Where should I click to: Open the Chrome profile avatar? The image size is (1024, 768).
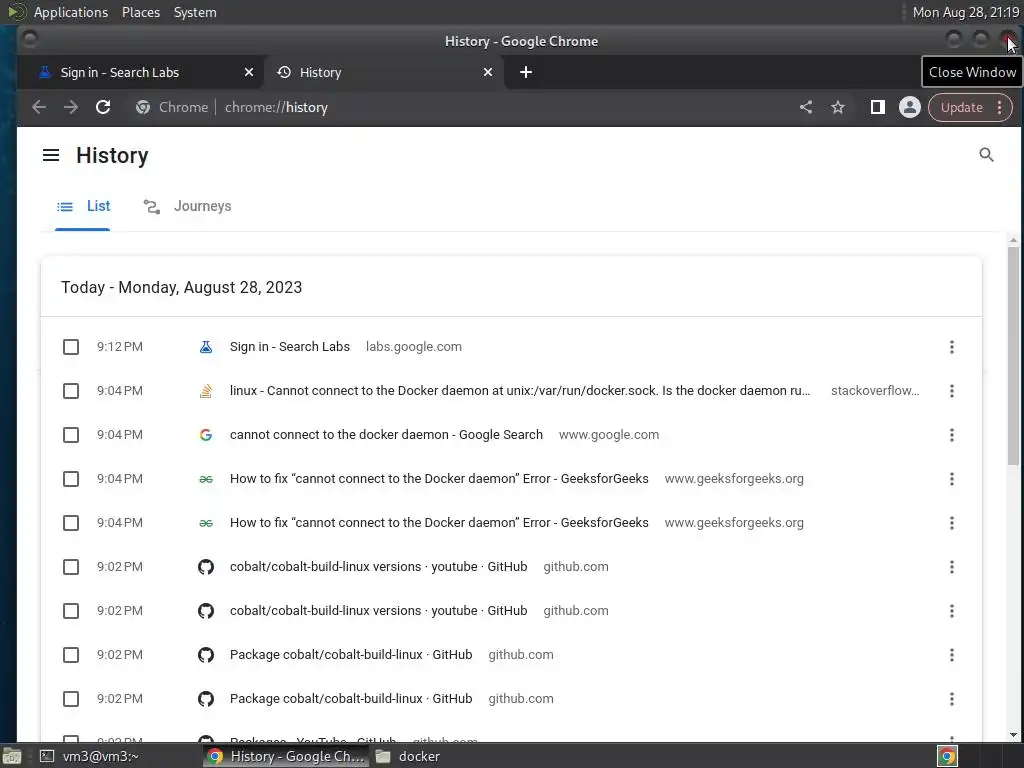point(909,107)
